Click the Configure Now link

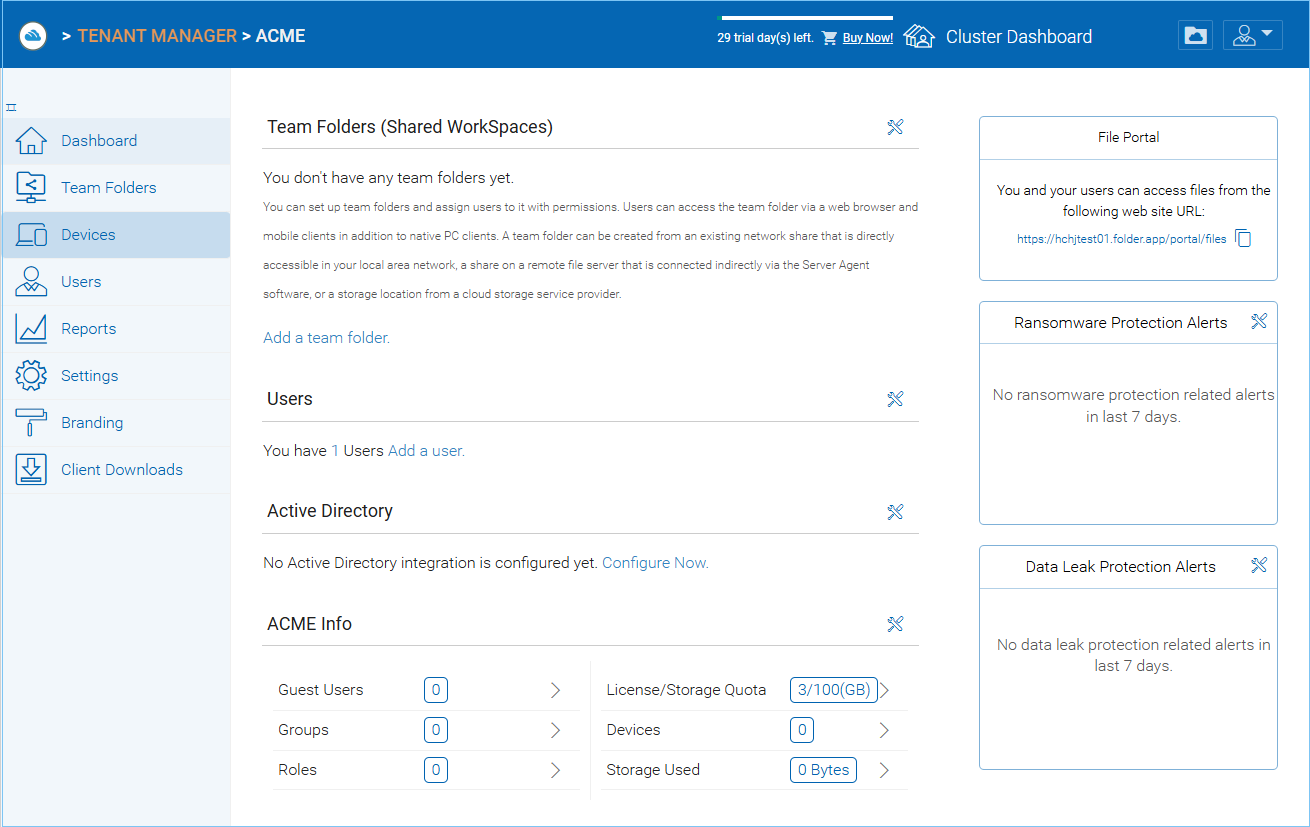655,563
